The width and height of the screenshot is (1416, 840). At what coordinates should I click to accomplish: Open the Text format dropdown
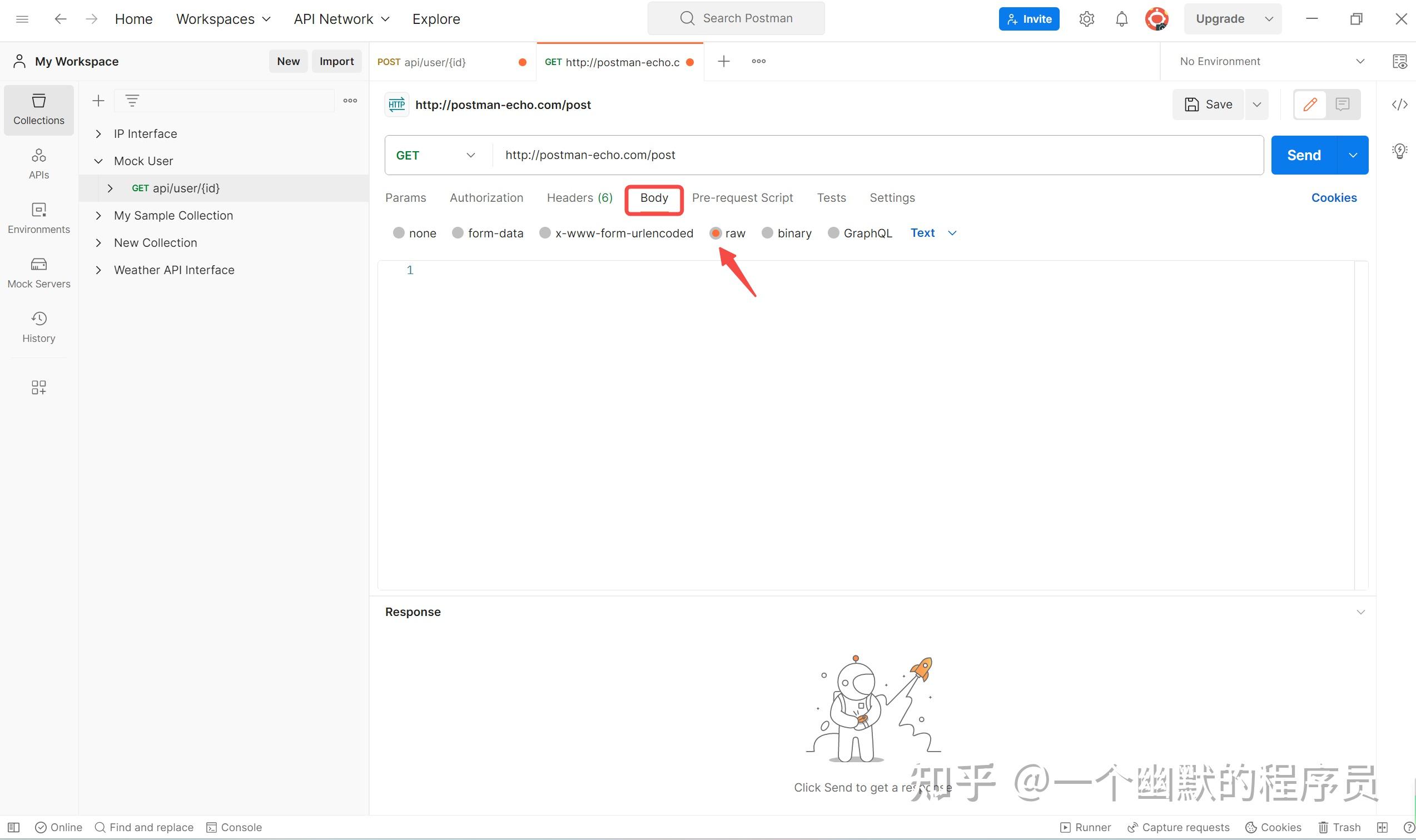pos(933,232)
